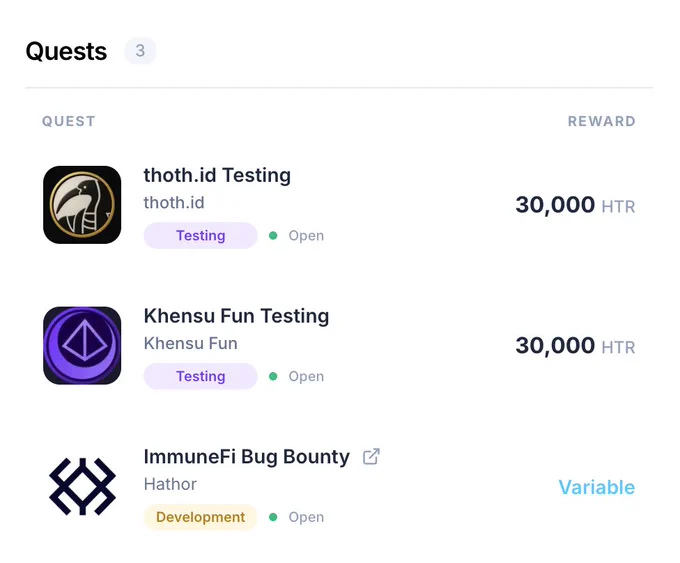The image size is (680, 563).
Task: Select the Development tag under Hathor
Action: 200,517
